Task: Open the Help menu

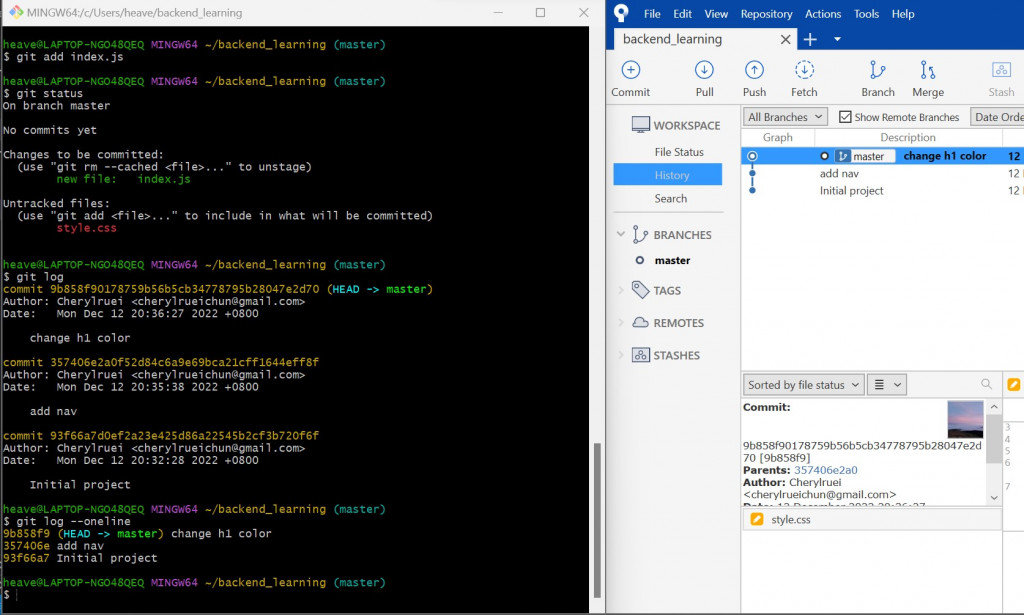Action: coord(903,14)
